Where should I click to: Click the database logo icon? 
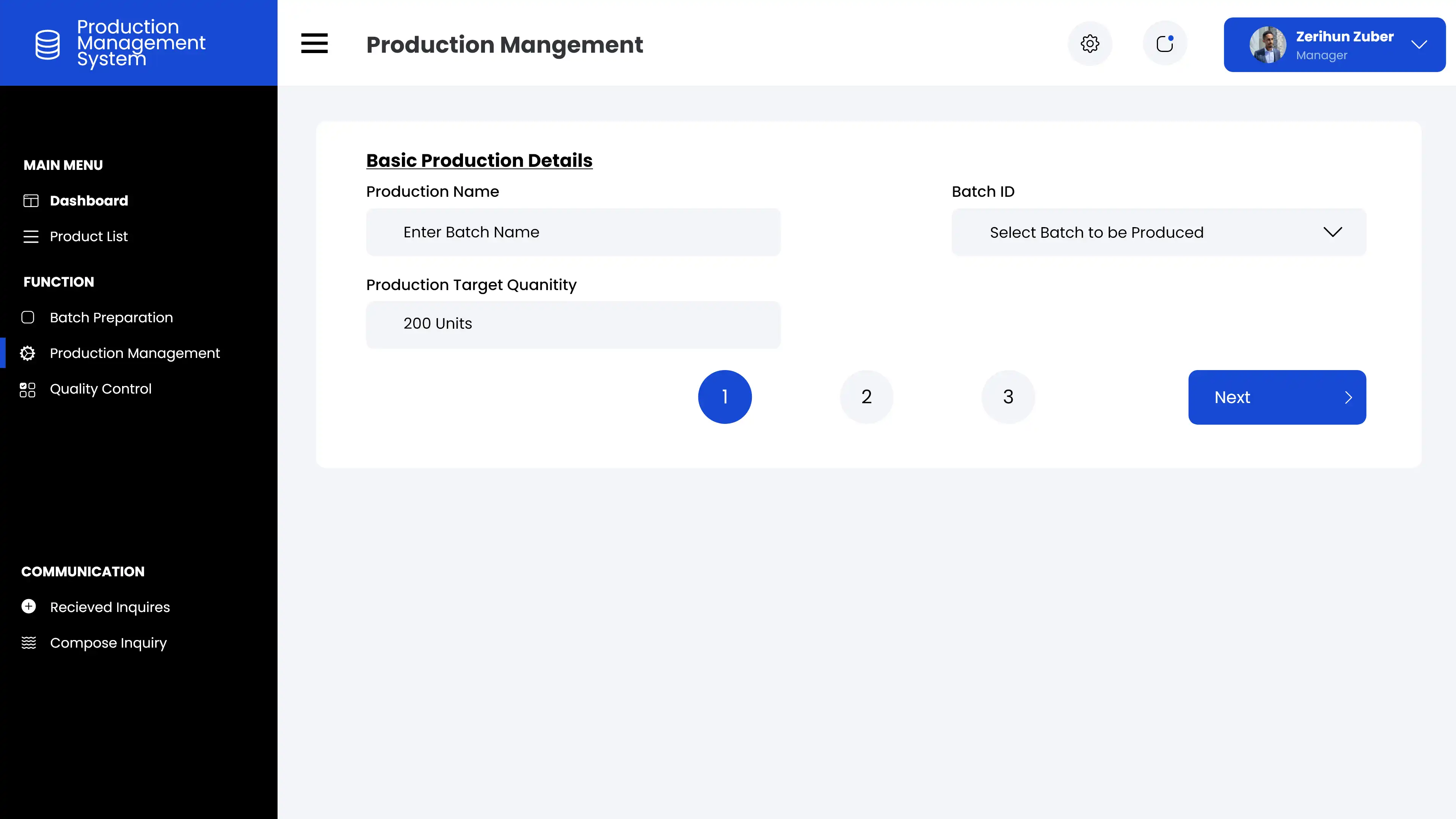pyautogui.click(x=47, y=44)
